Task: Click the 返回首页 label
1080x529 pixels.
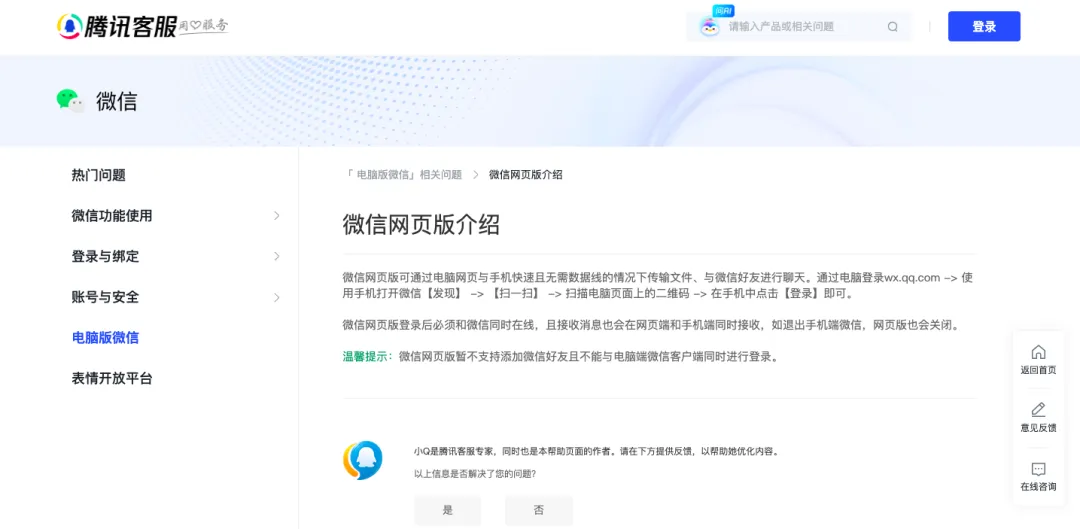Action: coord(1038,370)
